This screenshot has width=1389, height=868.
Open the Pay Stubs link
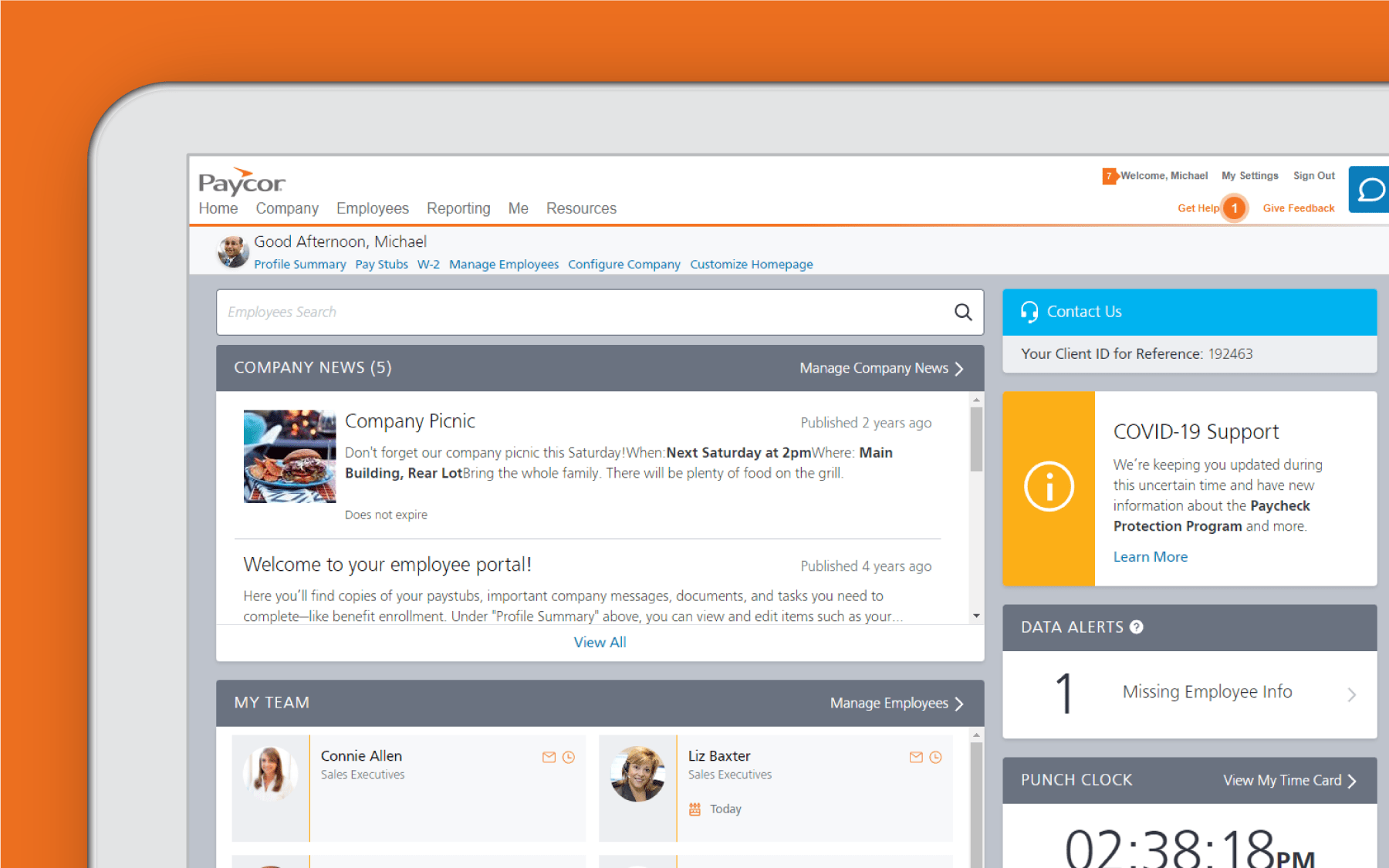tap(381, 264)
